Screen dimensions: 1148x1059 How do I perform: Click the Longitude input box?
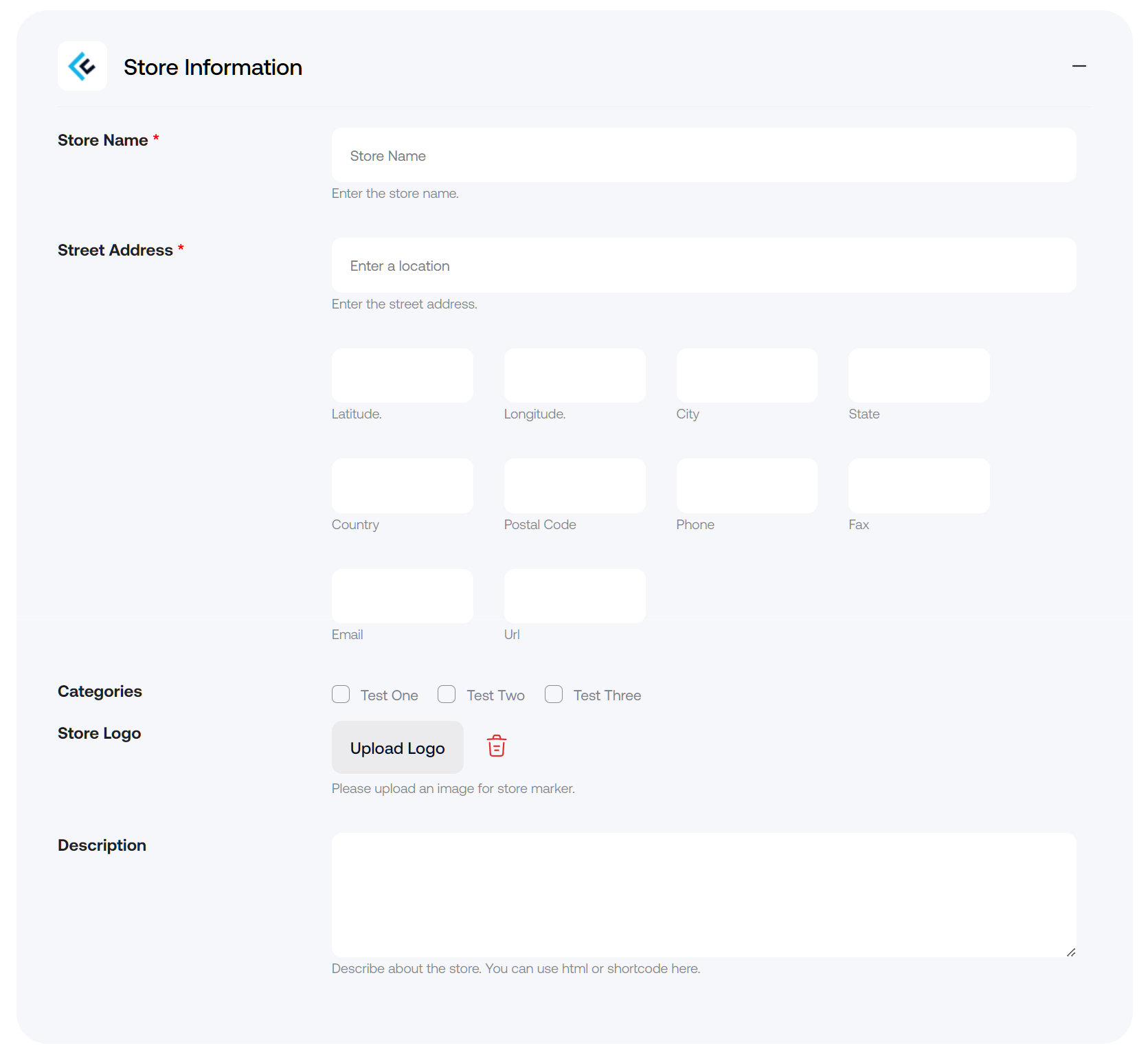pyautogui.click(x=574, y=375)
